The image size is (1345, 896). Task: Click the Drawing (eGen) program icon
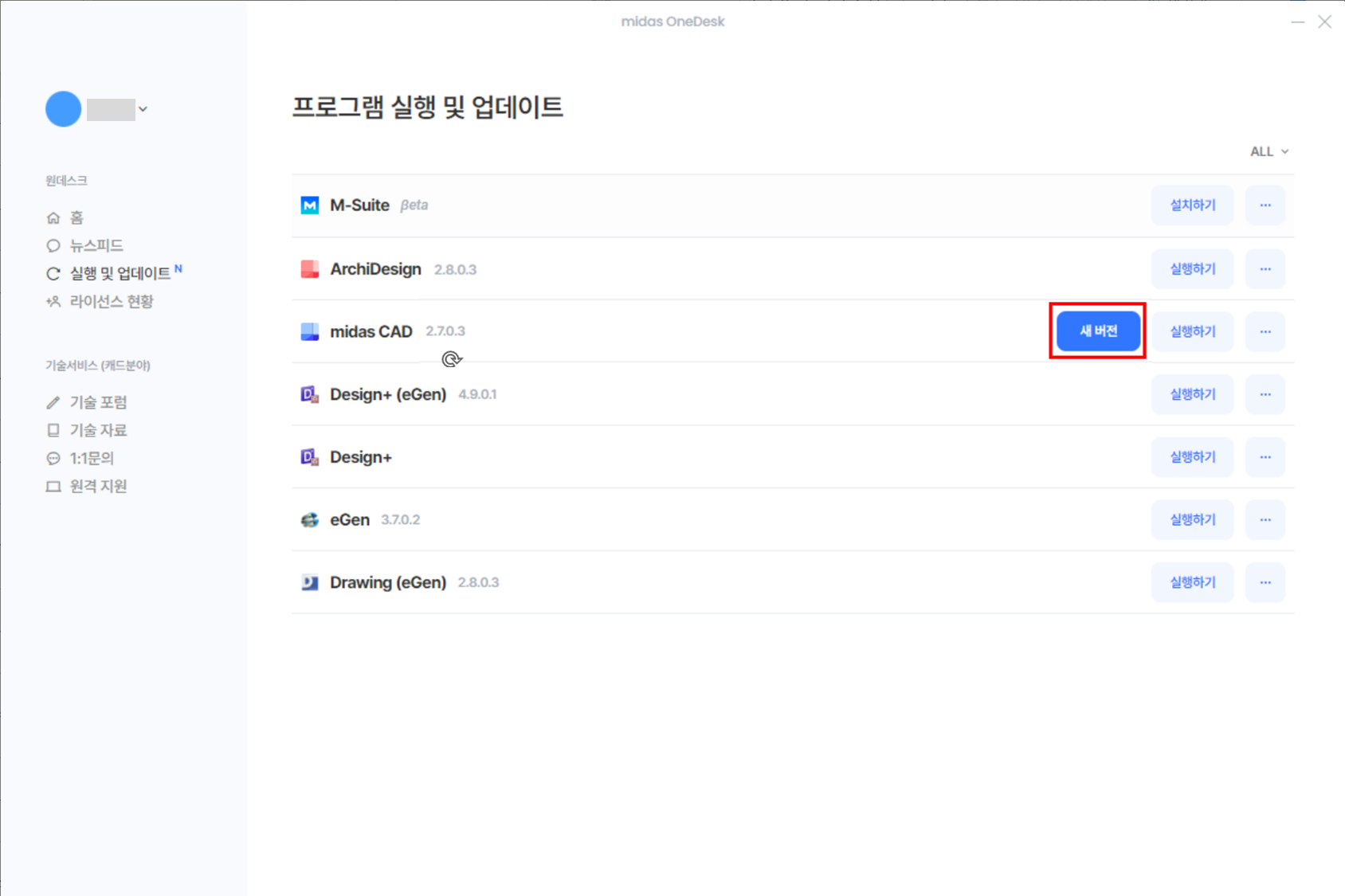(309, 583)
